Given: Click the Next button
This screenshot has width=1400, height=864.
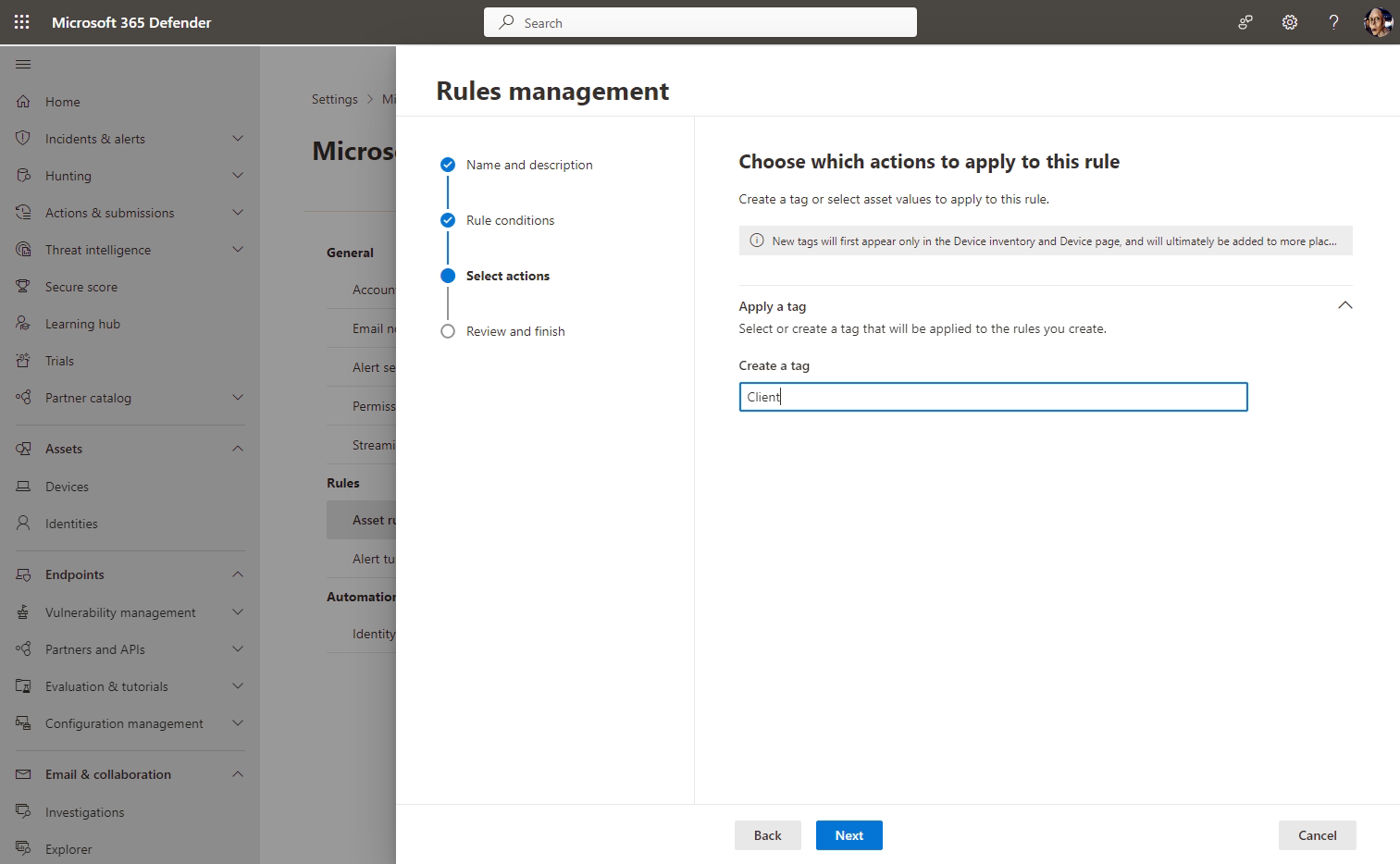Looking at the screenshot, I should click(849, 834).
